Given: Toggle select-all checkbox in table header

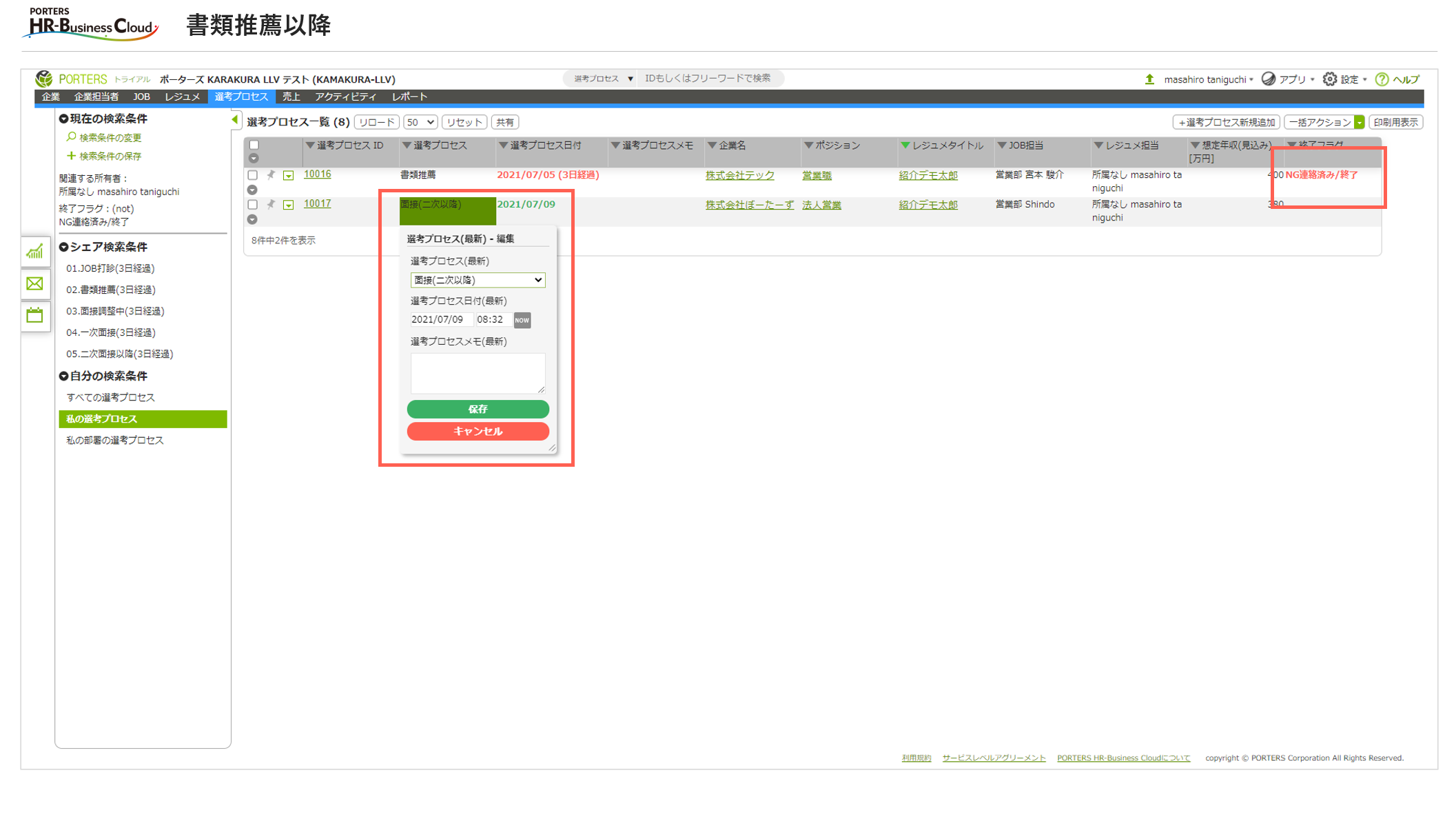Looking at the screenshot, I should [x=254, y=145].
